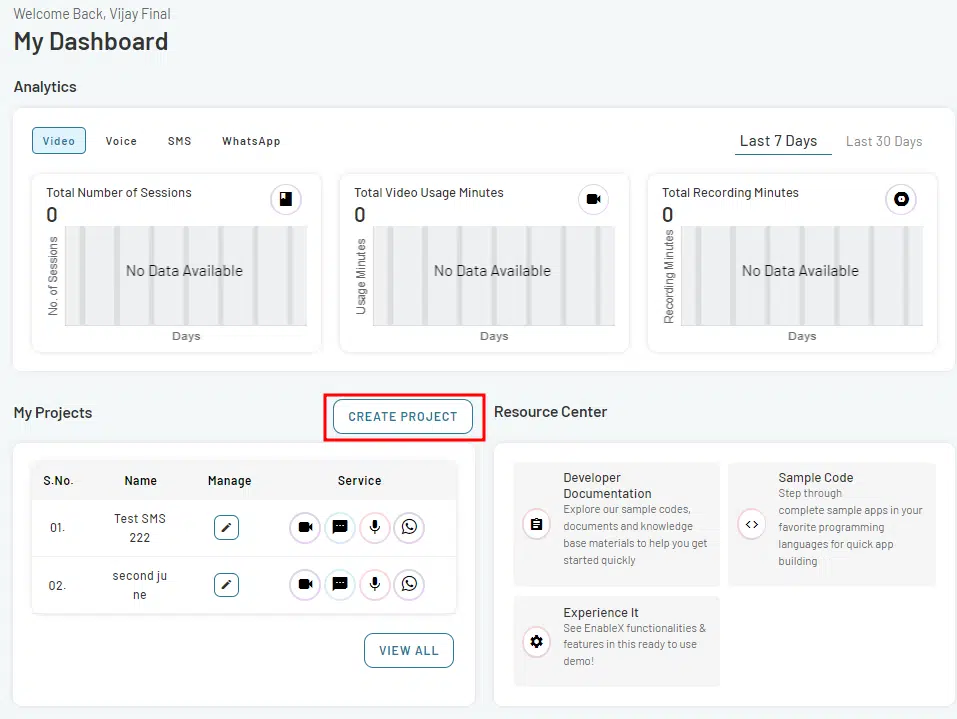Image resolution: width=957 pixels, height=719 pixels.
Task: Click Total Video Usage Minutes camera icon
Action: [x=593, y=200]
